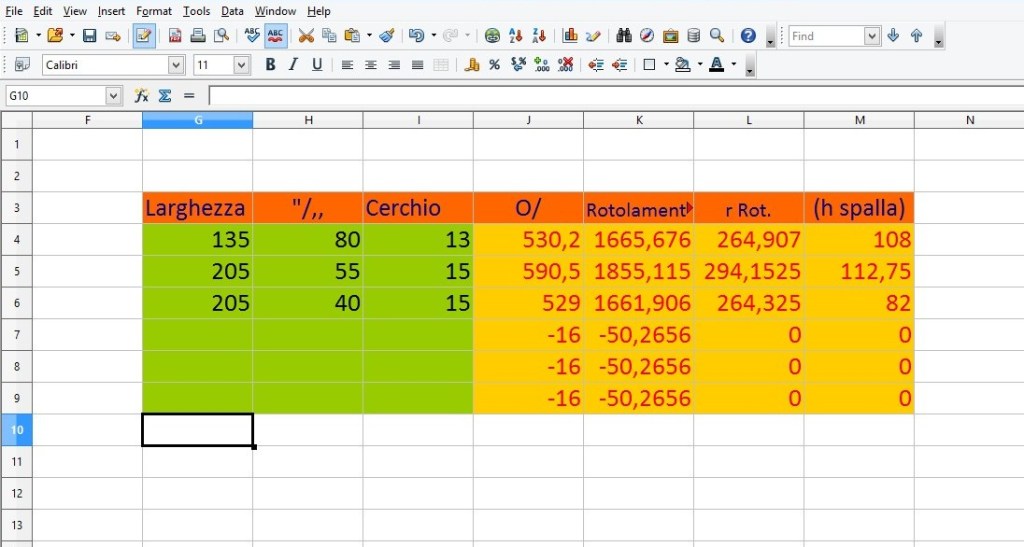
Task: Open the Format menu
Action: 153,11
